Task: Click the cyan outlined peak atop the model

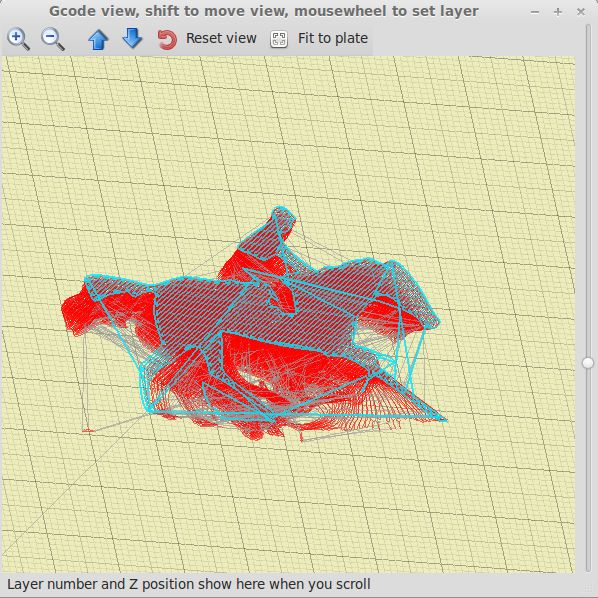Action: pyautogui.click(x=283, y=216)
